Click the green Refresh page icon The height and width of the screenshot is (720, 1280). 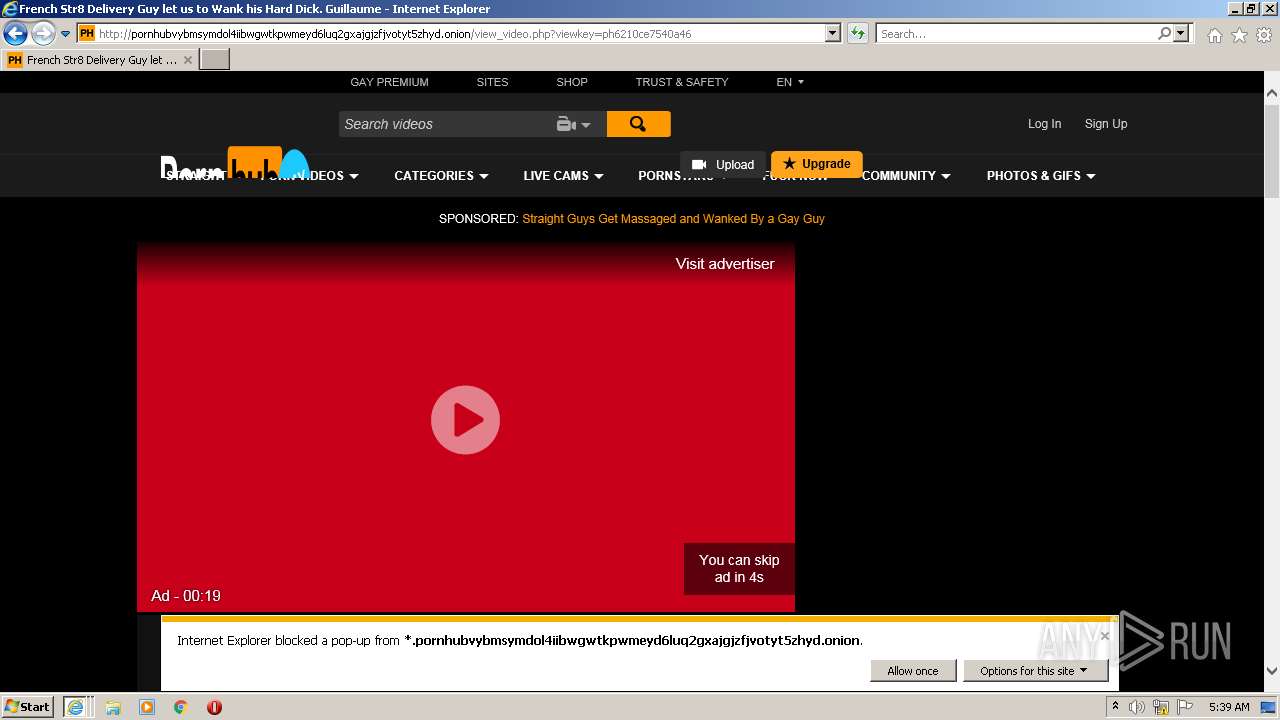(858, 34)
